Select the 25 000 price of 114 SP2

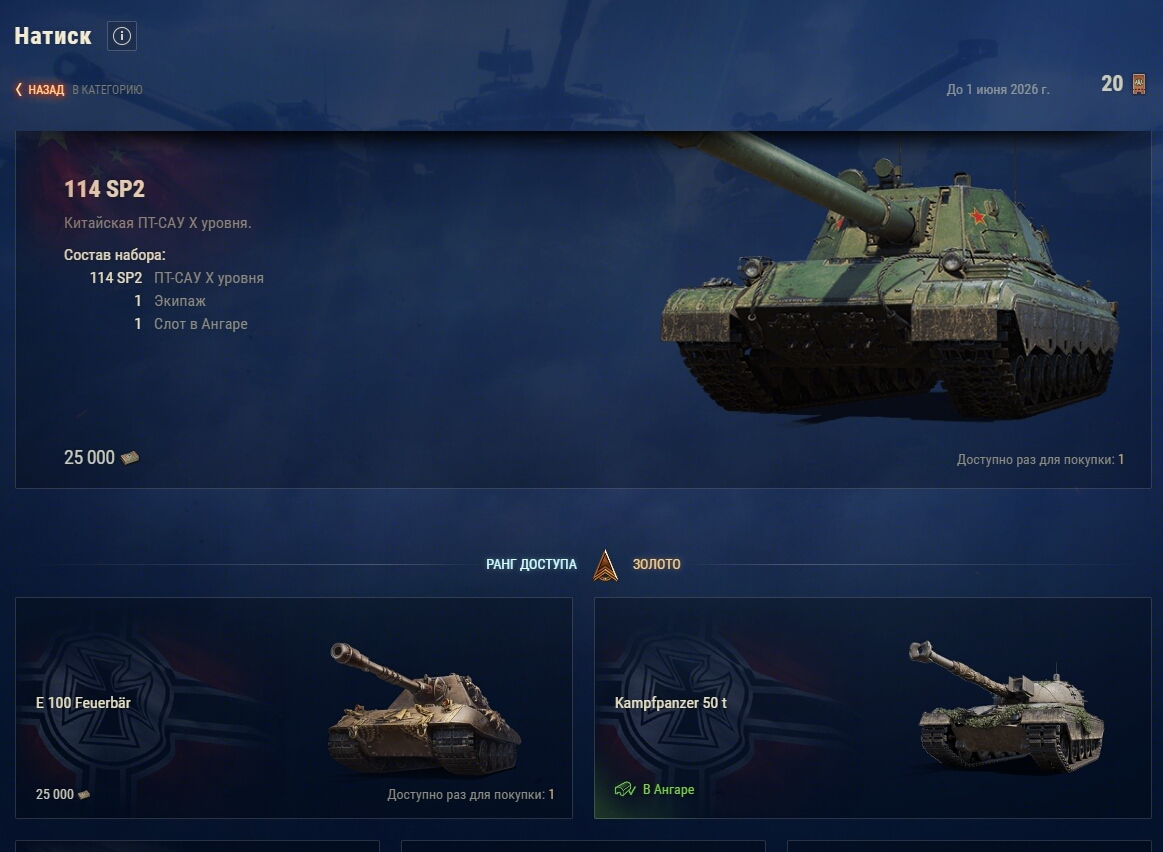(x=89, y=458)
